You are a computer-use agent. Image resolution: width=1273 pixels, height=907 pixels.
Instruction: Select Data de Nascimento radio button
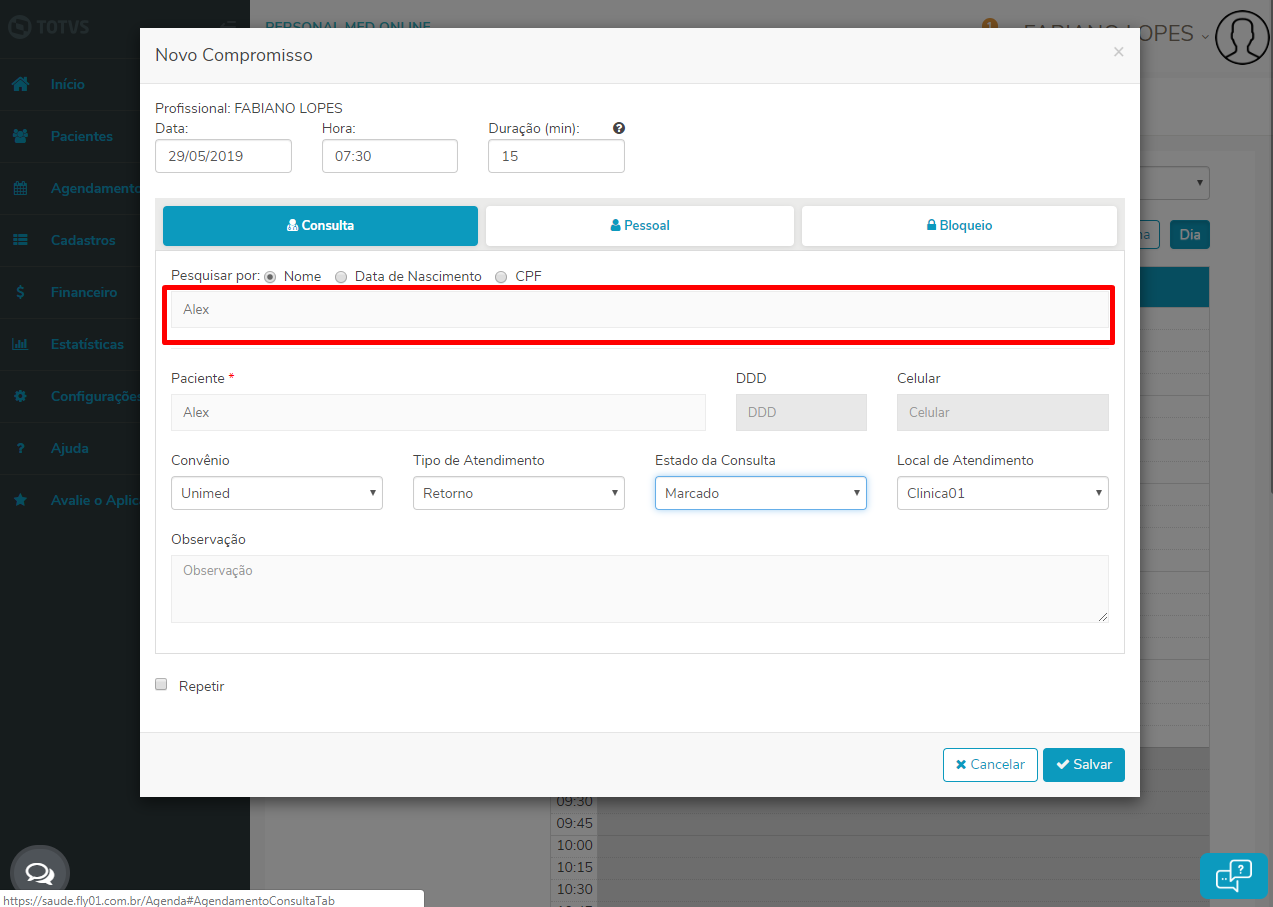[x=341, y=277]
